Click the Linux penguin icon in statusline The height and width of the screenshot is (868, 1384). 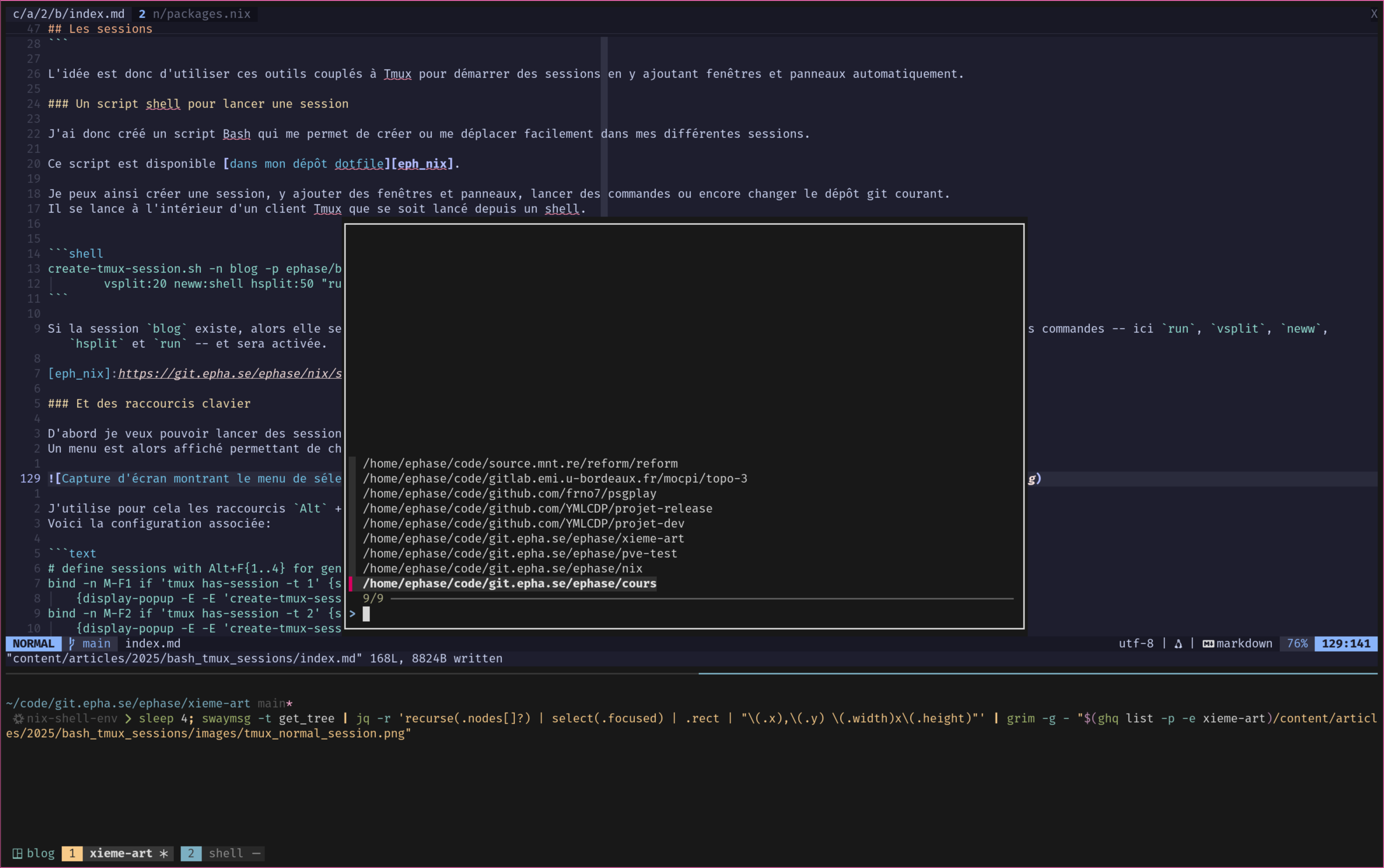tap(1178, 644)
